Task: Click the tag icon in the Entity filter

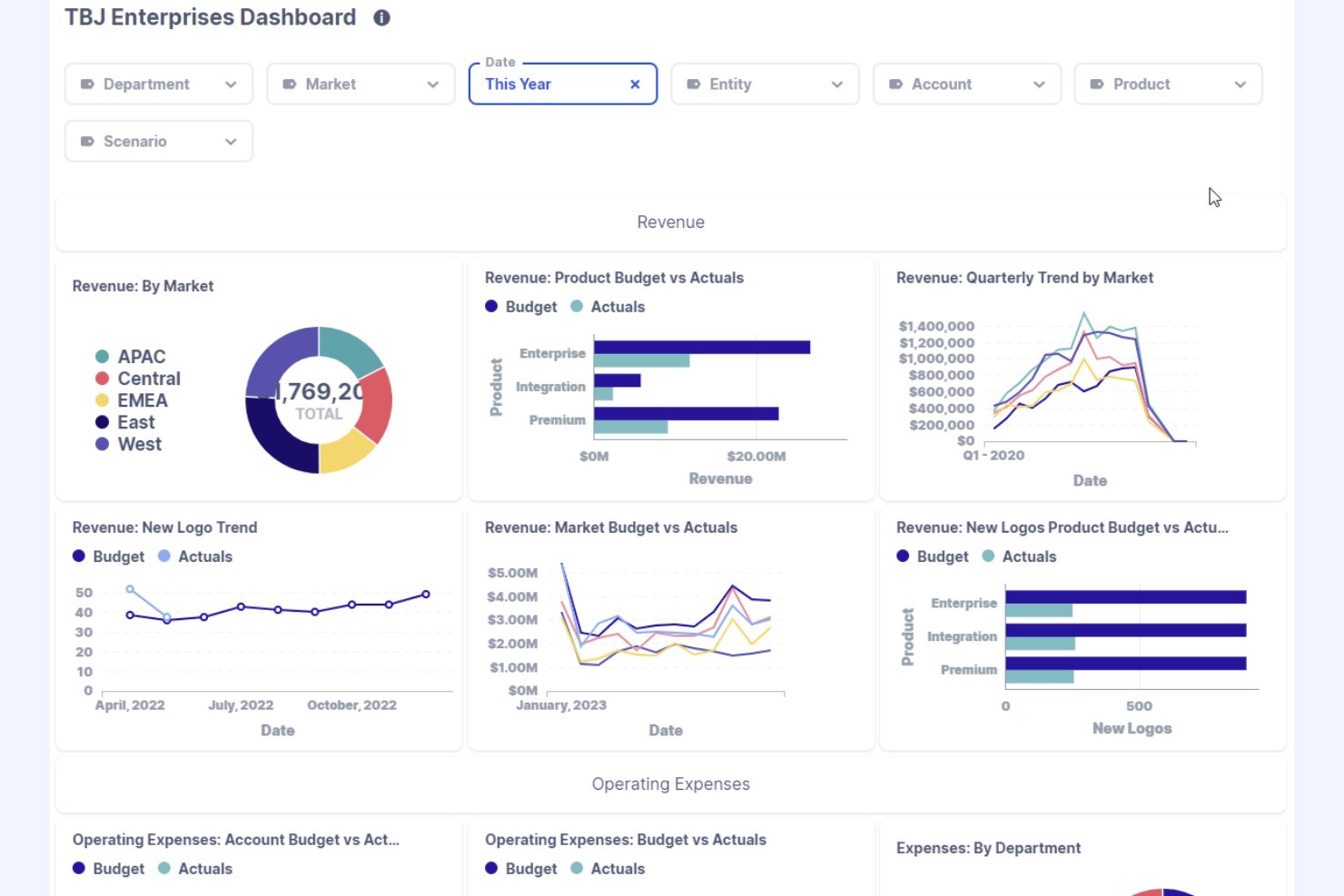Action: [693, 84]
